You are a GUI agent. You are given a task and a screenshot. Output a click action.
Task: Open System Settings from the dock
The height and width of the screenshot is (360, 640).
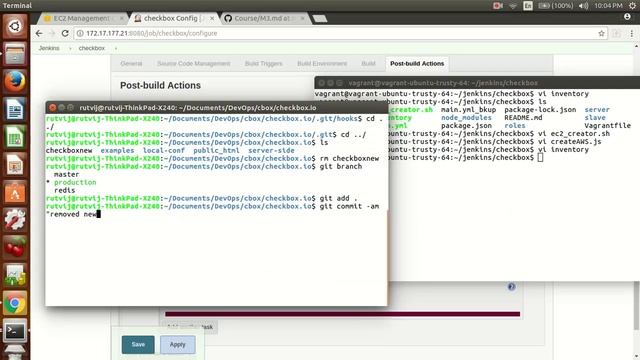[x=15, y=220]
